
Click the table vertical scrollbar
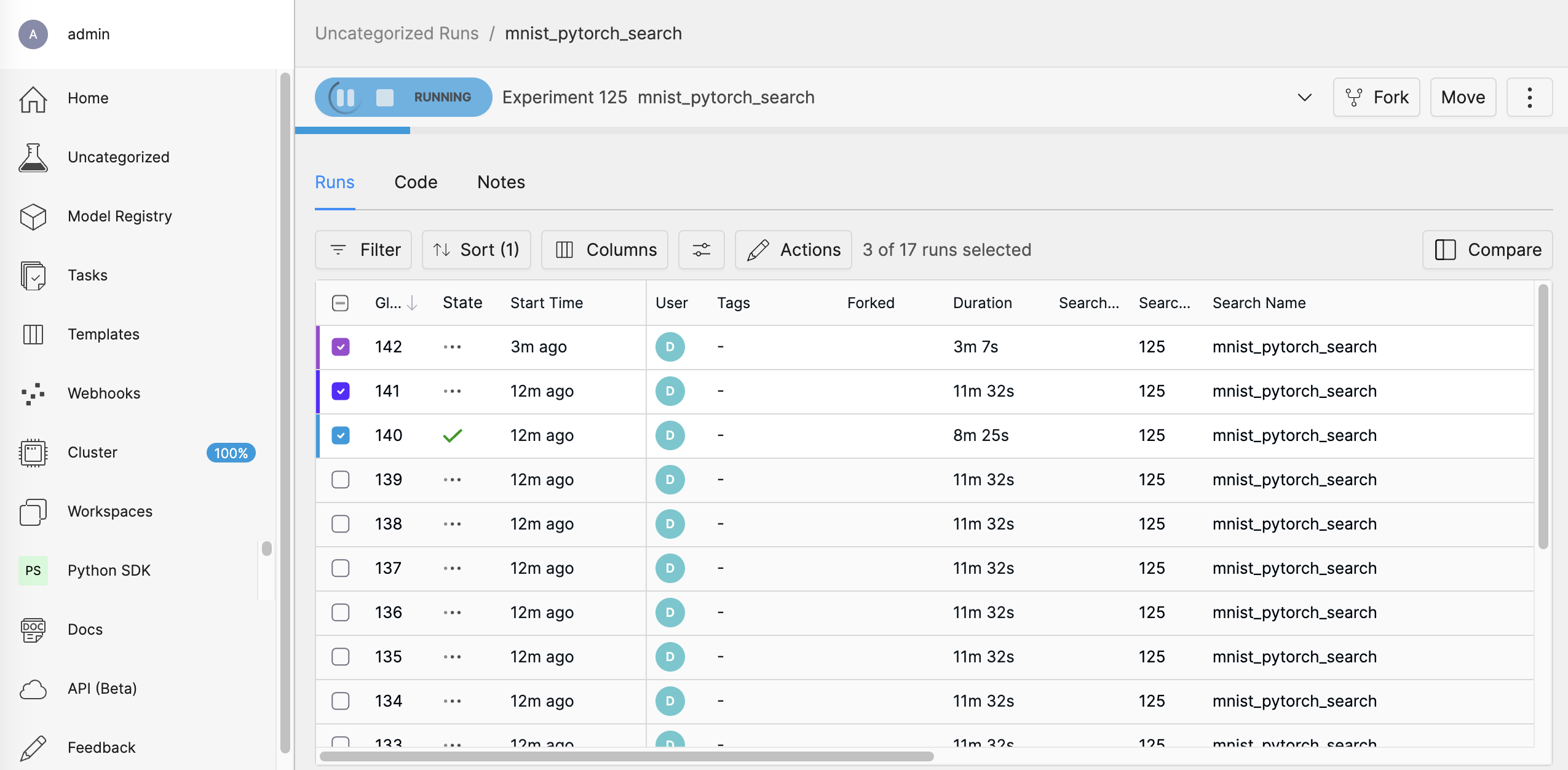1543,416
